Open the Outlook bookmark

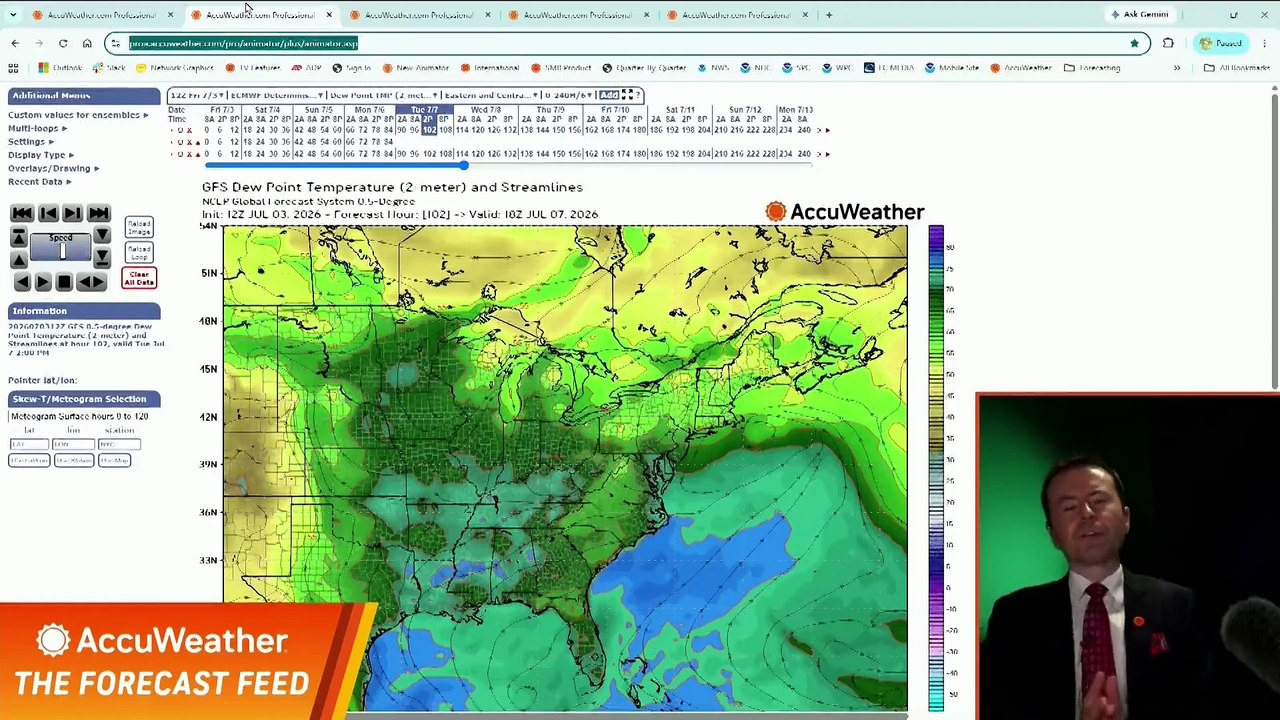pos(61,68)
